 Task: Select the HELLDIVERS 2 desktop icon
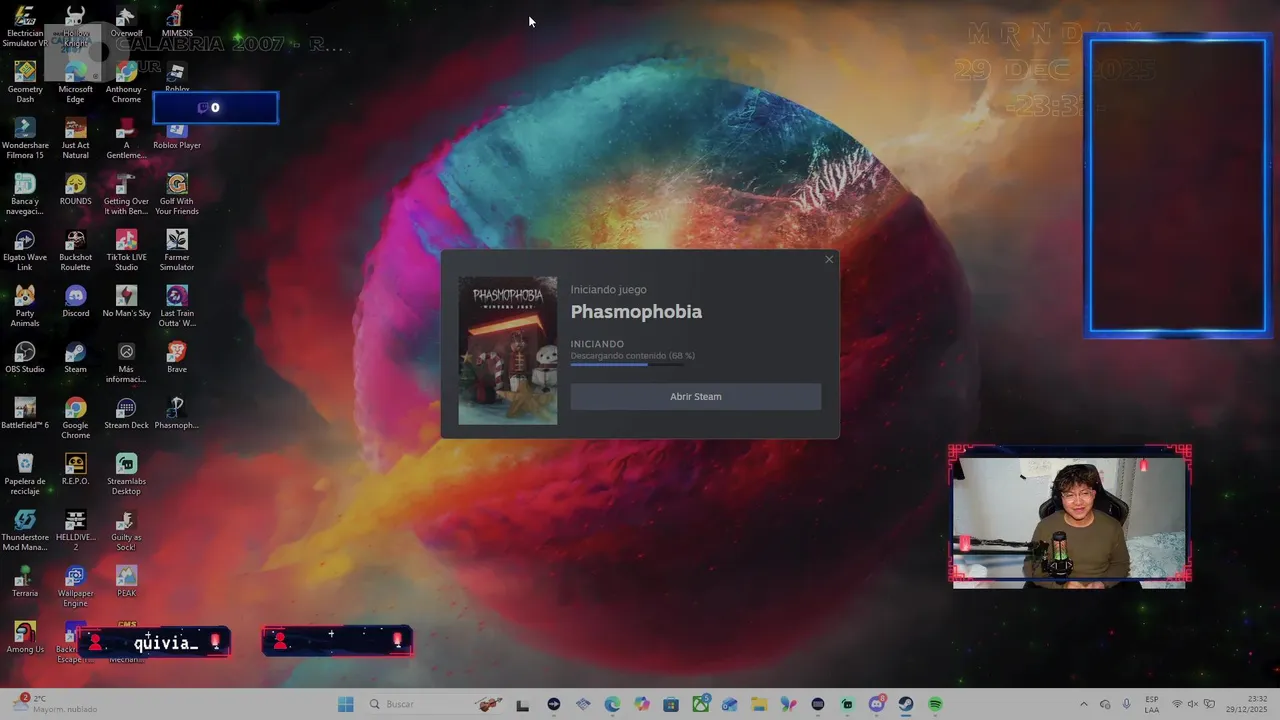point(75,531)
